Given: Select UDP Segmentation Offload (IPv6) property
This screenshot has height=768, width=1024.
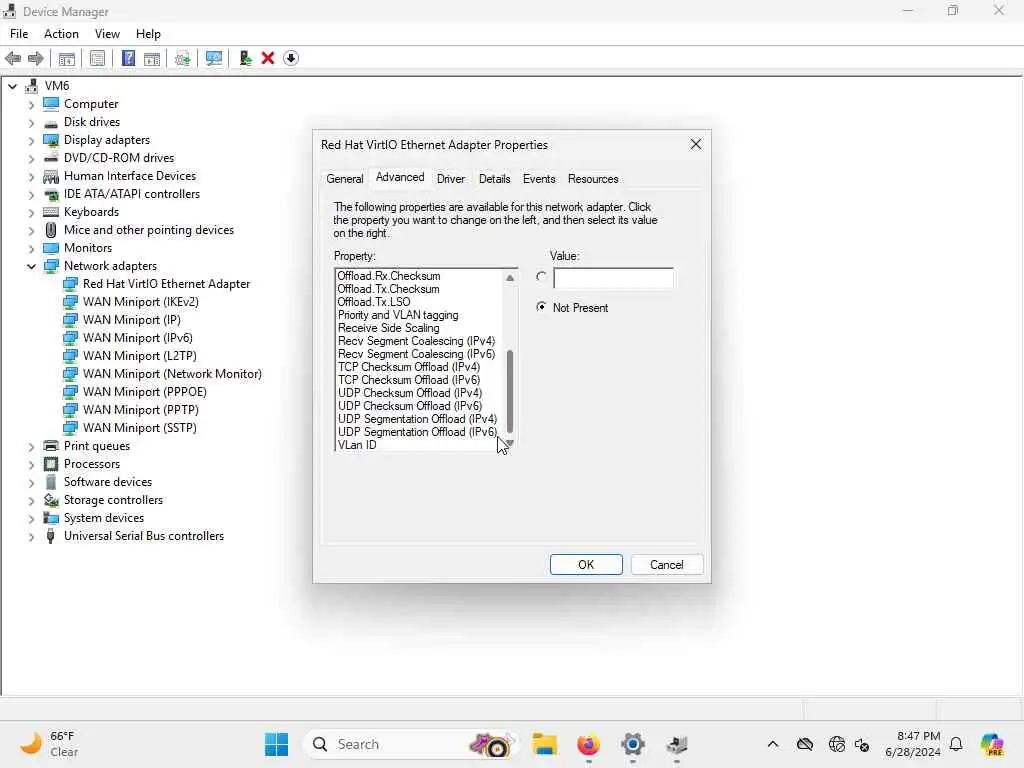Looking at the screenshot, I should tap(417, 432).
